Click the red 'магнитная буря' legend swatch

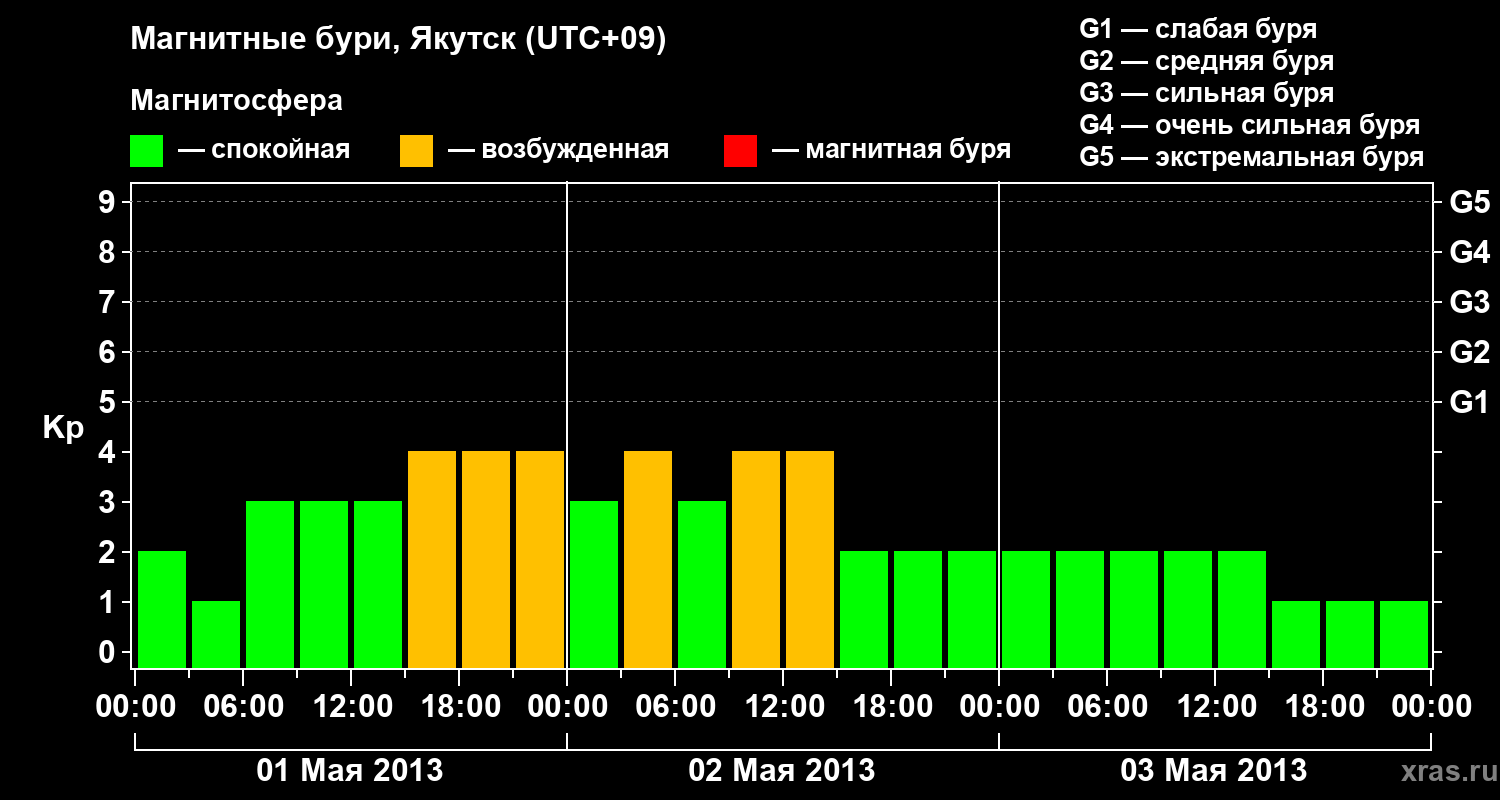tap(741, 151)
